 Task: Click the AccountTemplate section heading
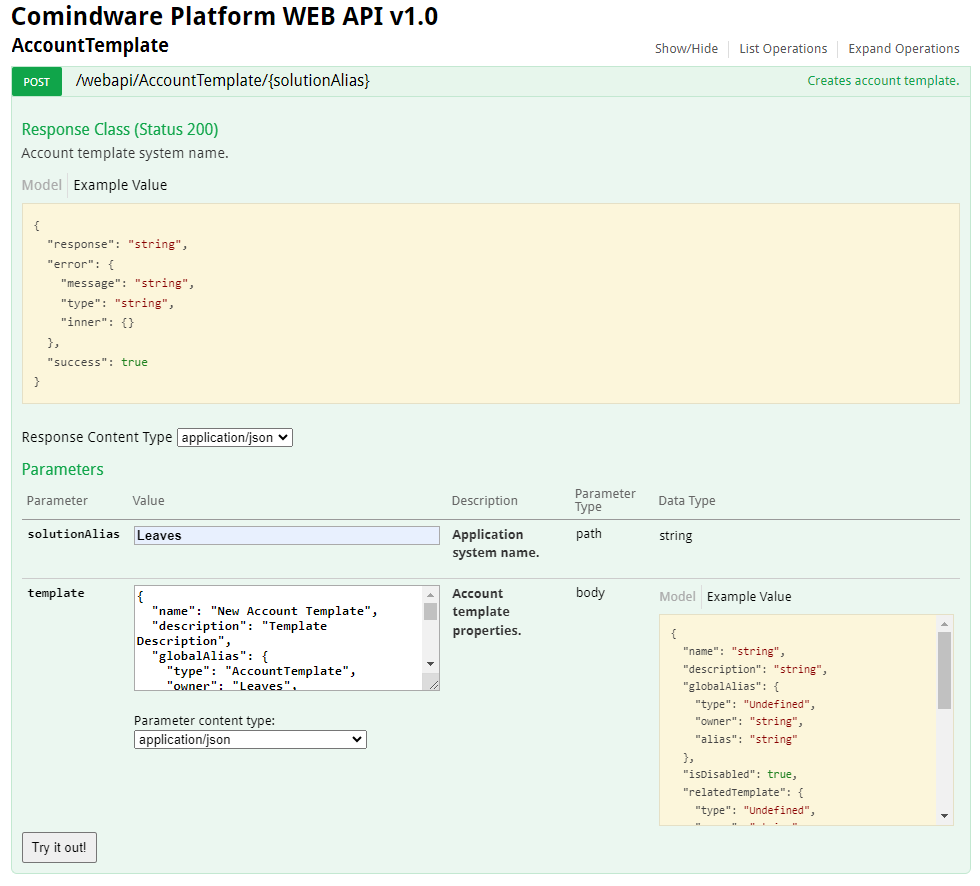[x=90, y=46]
